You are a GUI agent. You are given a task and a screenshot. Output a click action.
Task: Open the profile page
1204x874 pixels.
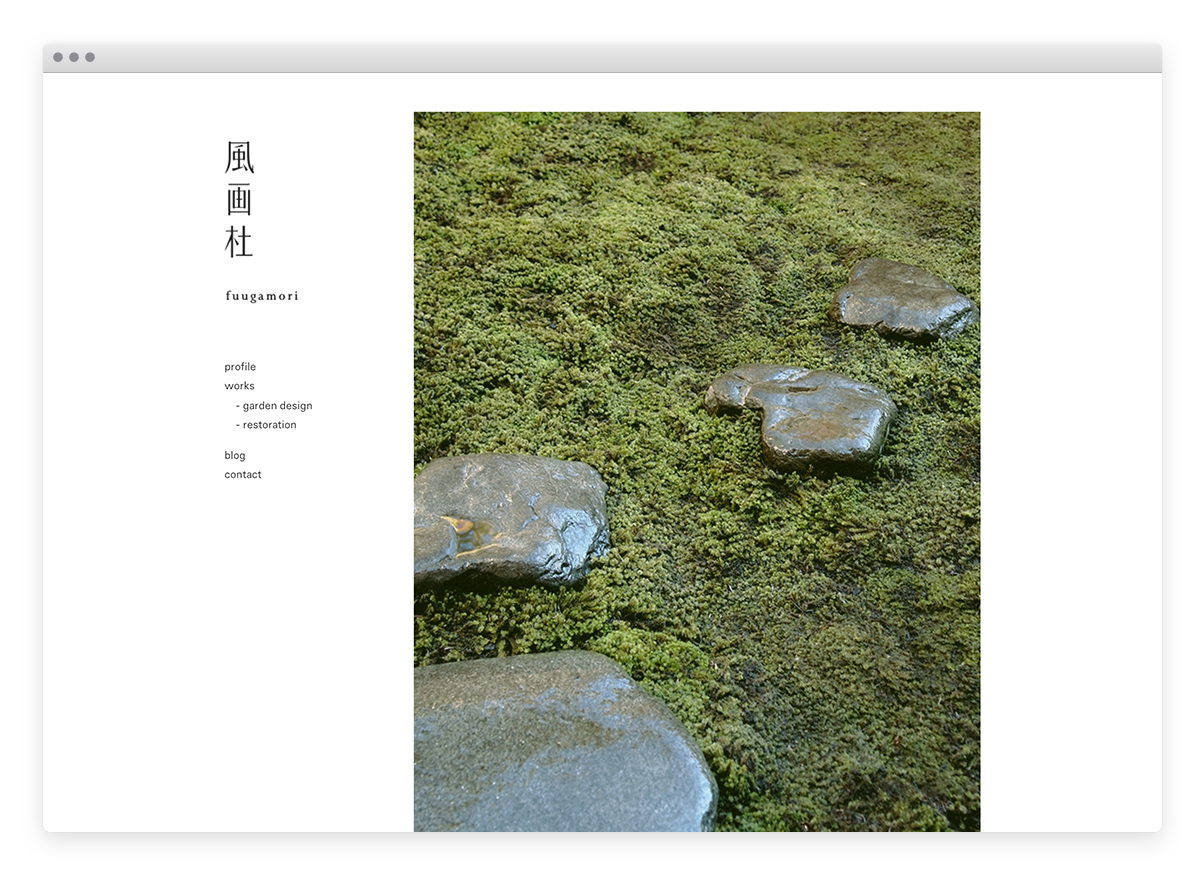240,367
